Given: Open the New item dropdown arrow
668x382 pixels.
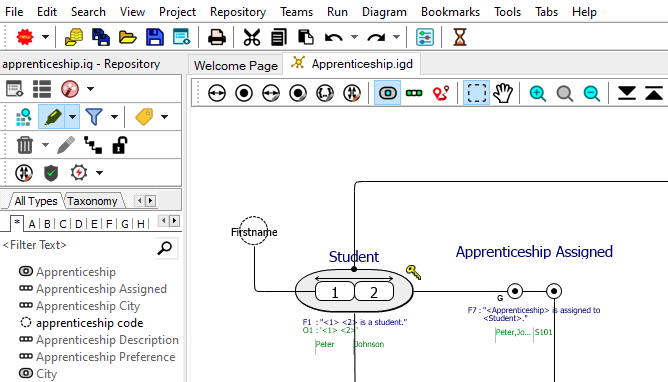Looking at the screenshot, I should coord(45,37).
